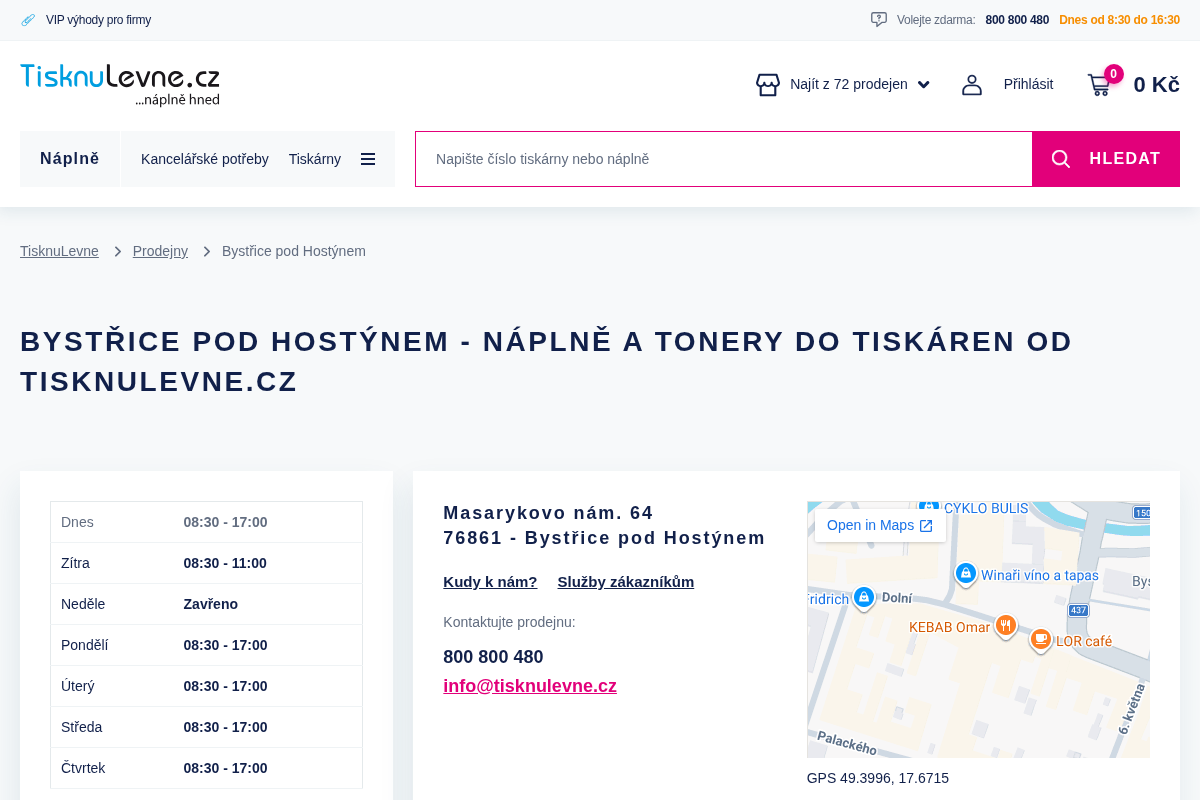Click the Úterý hours row
This screenshot has width=1200, height=800.
coord(206,686)
